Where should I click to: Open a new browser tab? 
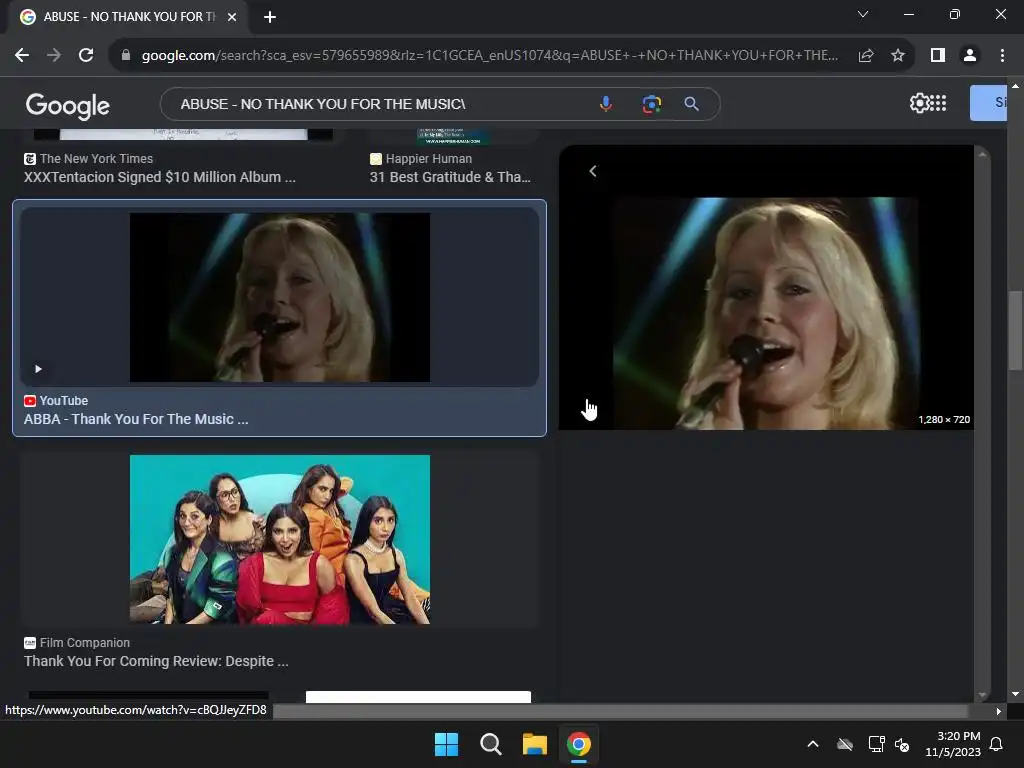[270, 17]
